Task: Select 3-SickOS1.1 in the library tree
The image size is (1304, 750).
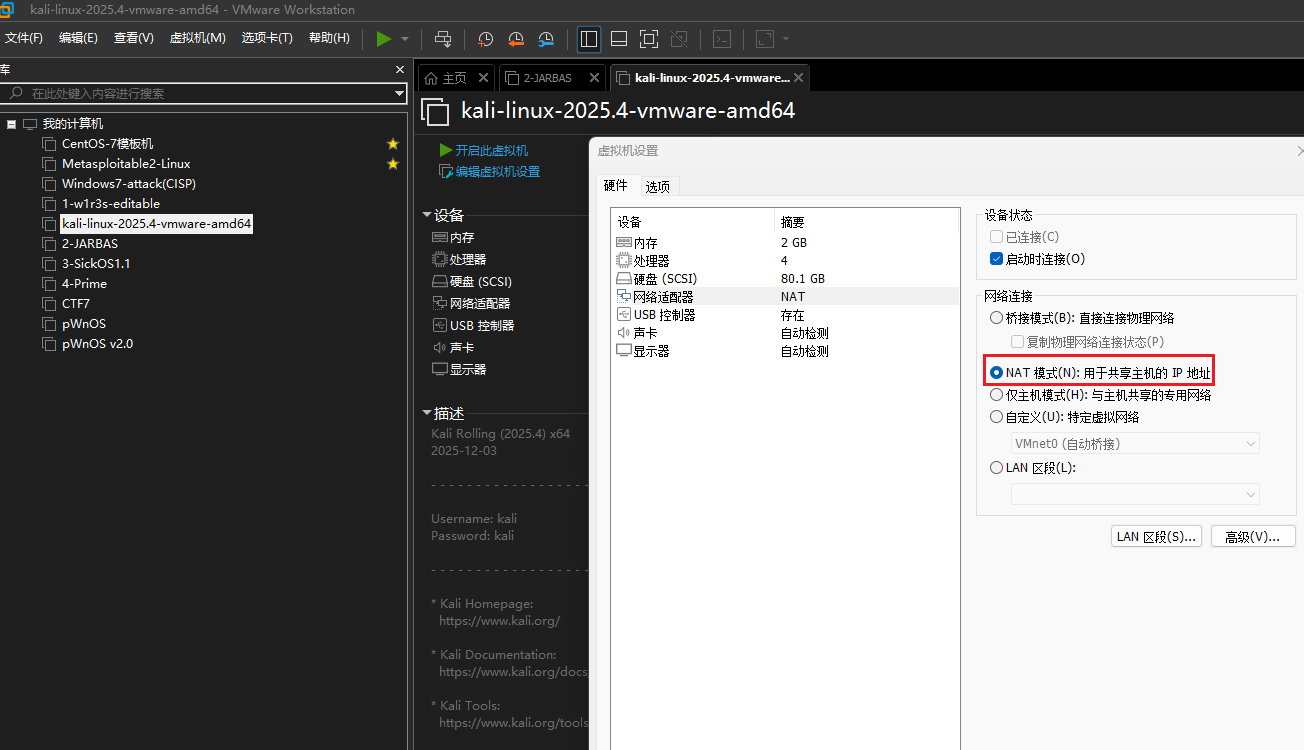Action: (96, 264)
